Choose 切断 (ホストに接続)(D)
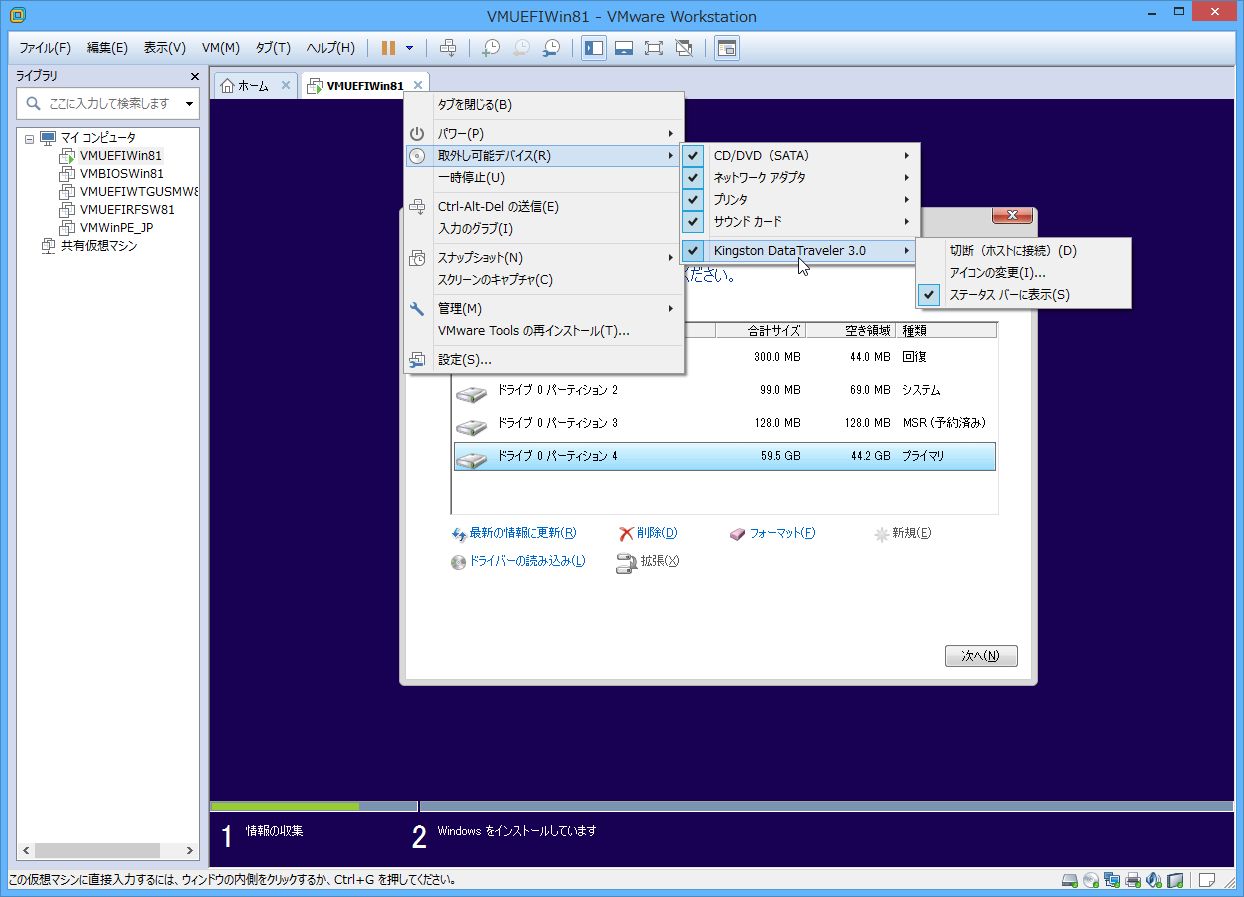 pos(1024,250)
